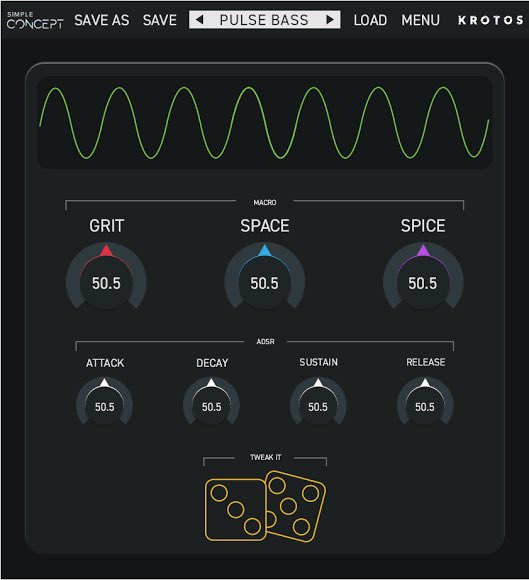Image resolution: width=529 pixels, height=580 pixels.
Task: Click the LOAD button
Action: (370, 20)
